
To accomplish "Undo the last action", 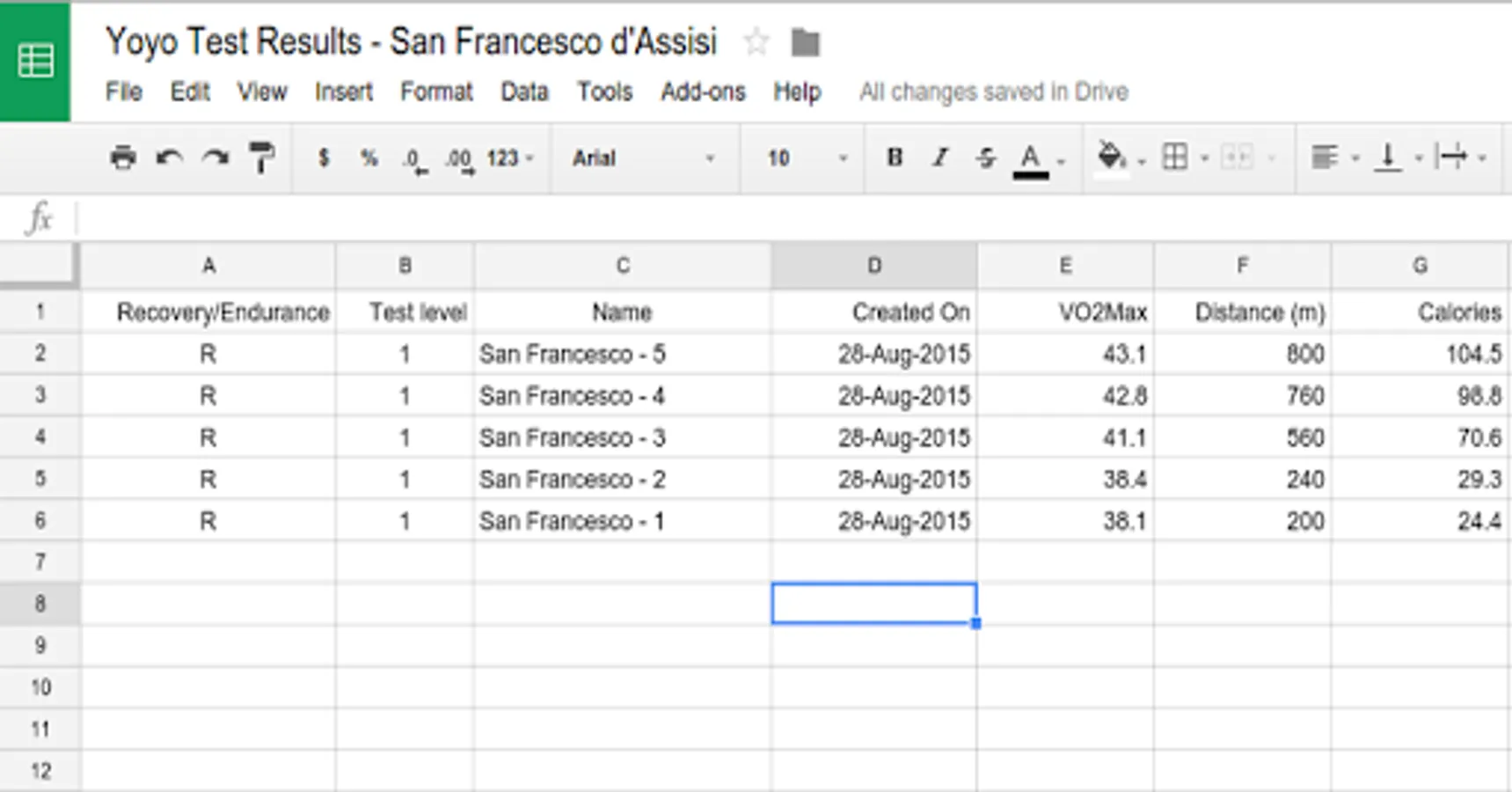I will coord(169,158).
